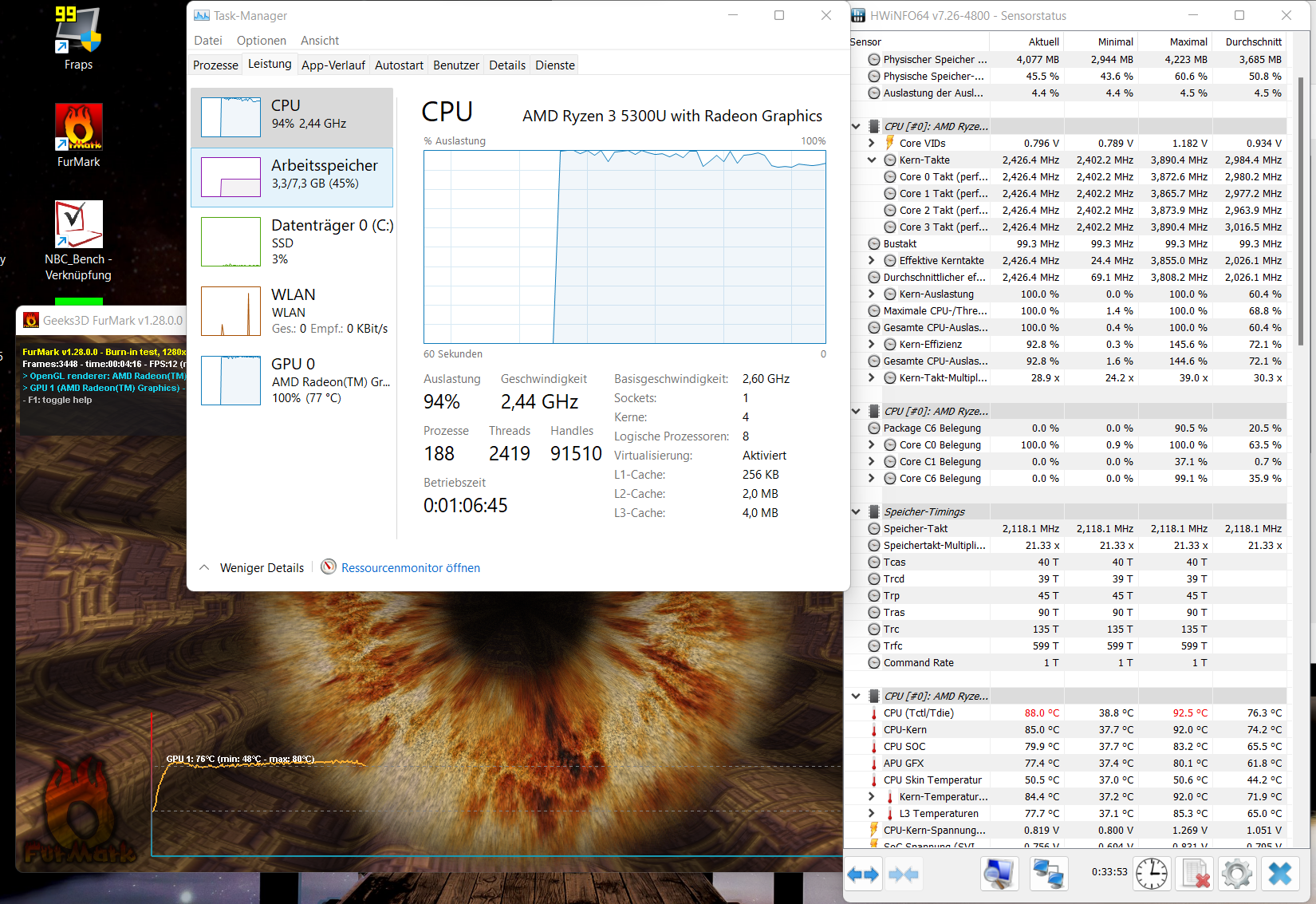Click the logging document icon in HWiNFO
The width and height of the screenshot is (1316, 904).
tap(1195, 874)
